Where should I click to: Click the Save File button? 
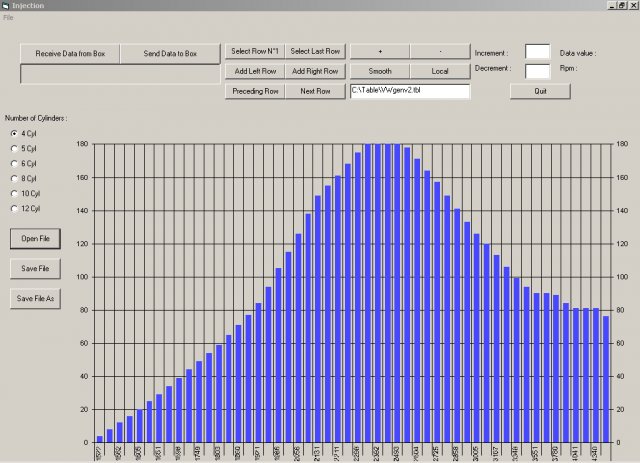[36, 269]
